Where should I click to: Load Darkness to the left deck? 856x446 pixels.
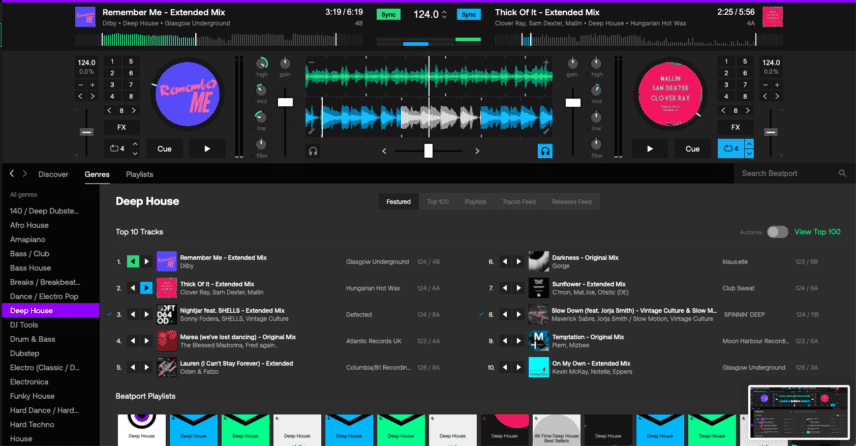pos(504,261)
